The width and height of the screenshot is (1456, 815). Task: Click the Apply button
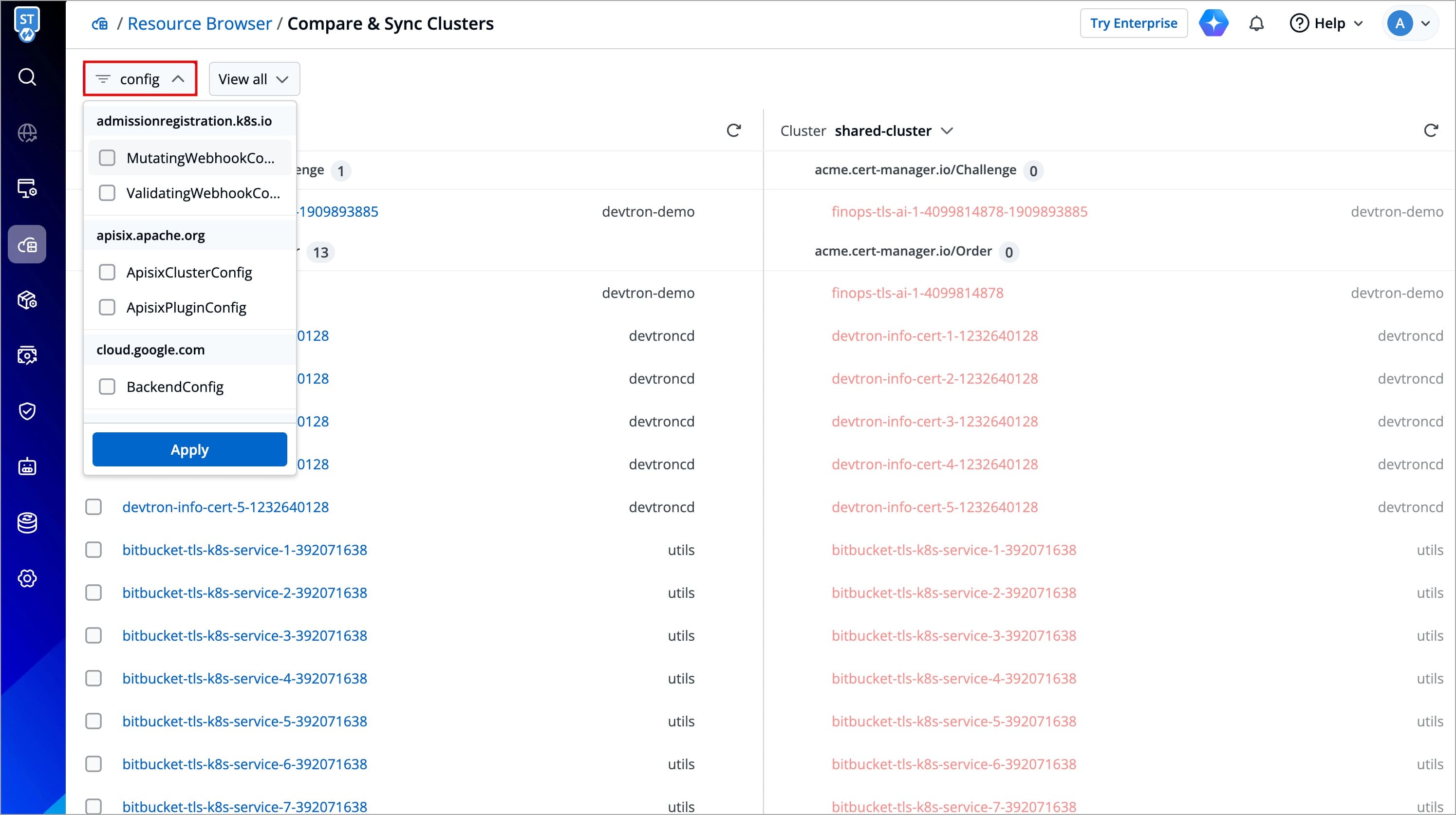(x=189, y=449)
